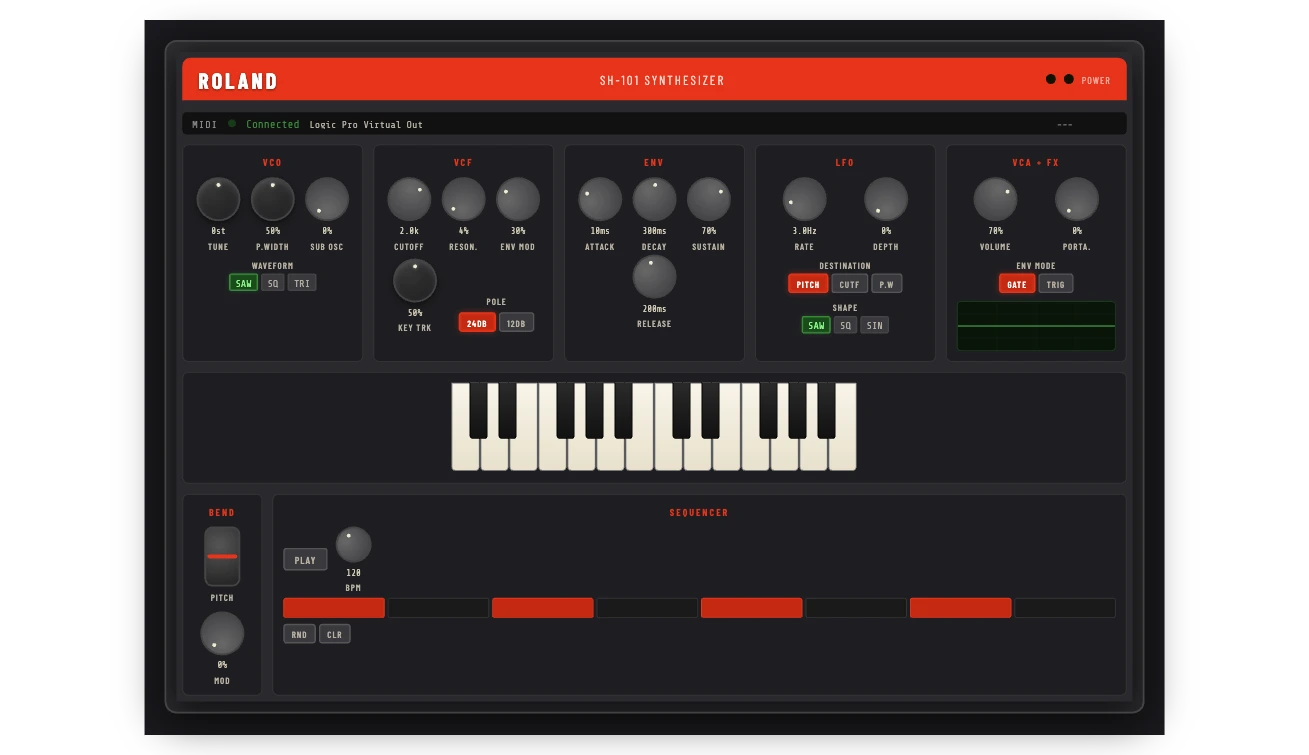Toggle the seventh sequencer step
The height and width of the screenshot is (755, 1309).
961,608
